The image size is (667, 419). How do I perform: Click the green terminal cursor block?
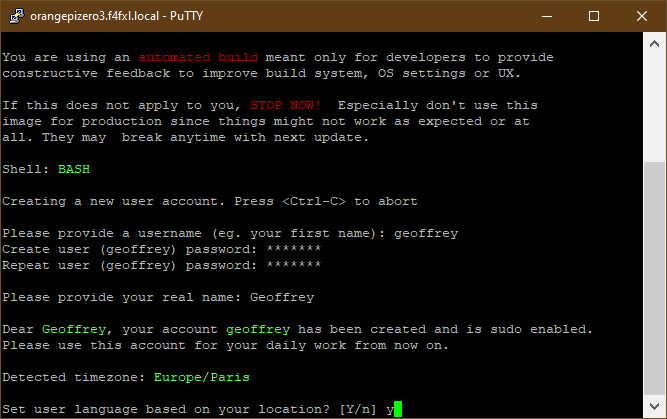click(x=398, y=409)
